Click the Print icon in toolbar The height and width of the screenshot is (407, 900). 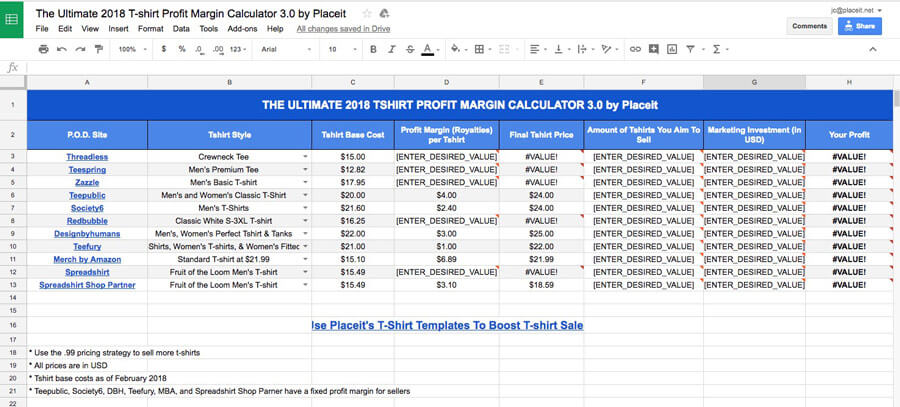point(44,49)
